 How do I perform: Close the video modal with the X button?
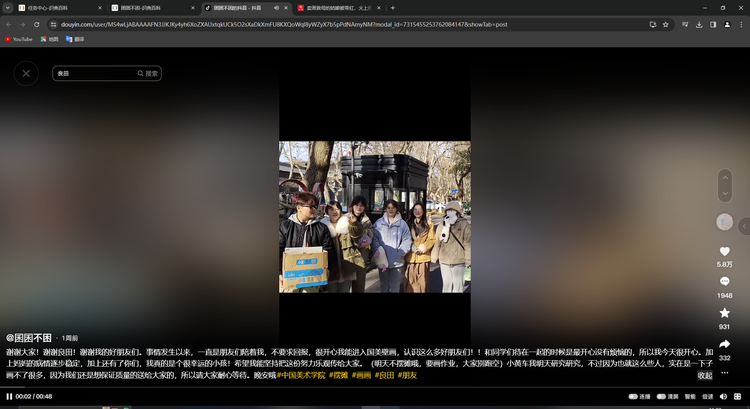[26, 73]
